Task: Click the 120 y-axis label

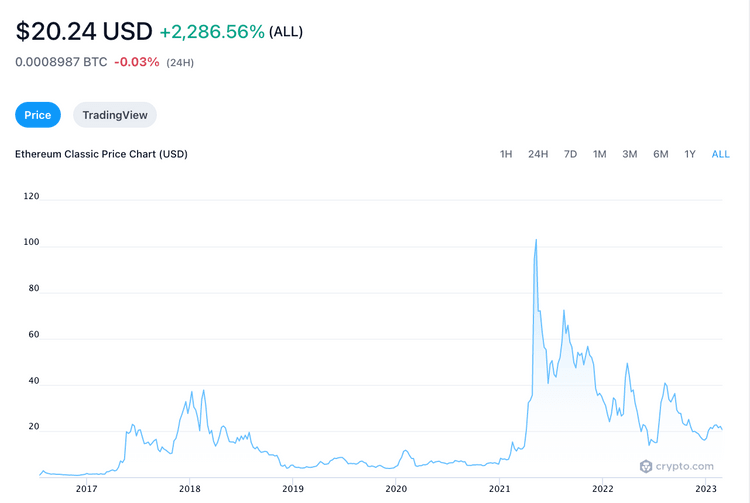Action: pos(32,196)
